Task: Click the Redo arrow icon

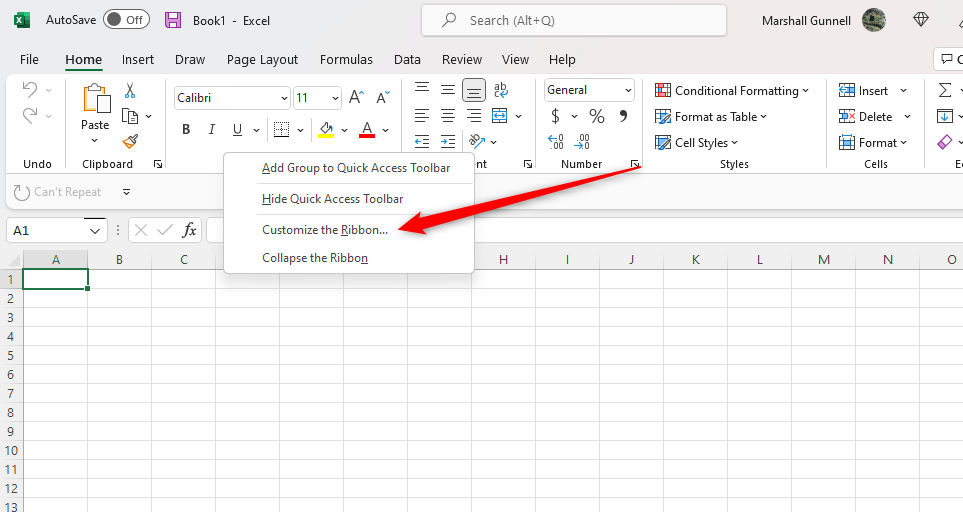Action: click(x=29, y=115)
